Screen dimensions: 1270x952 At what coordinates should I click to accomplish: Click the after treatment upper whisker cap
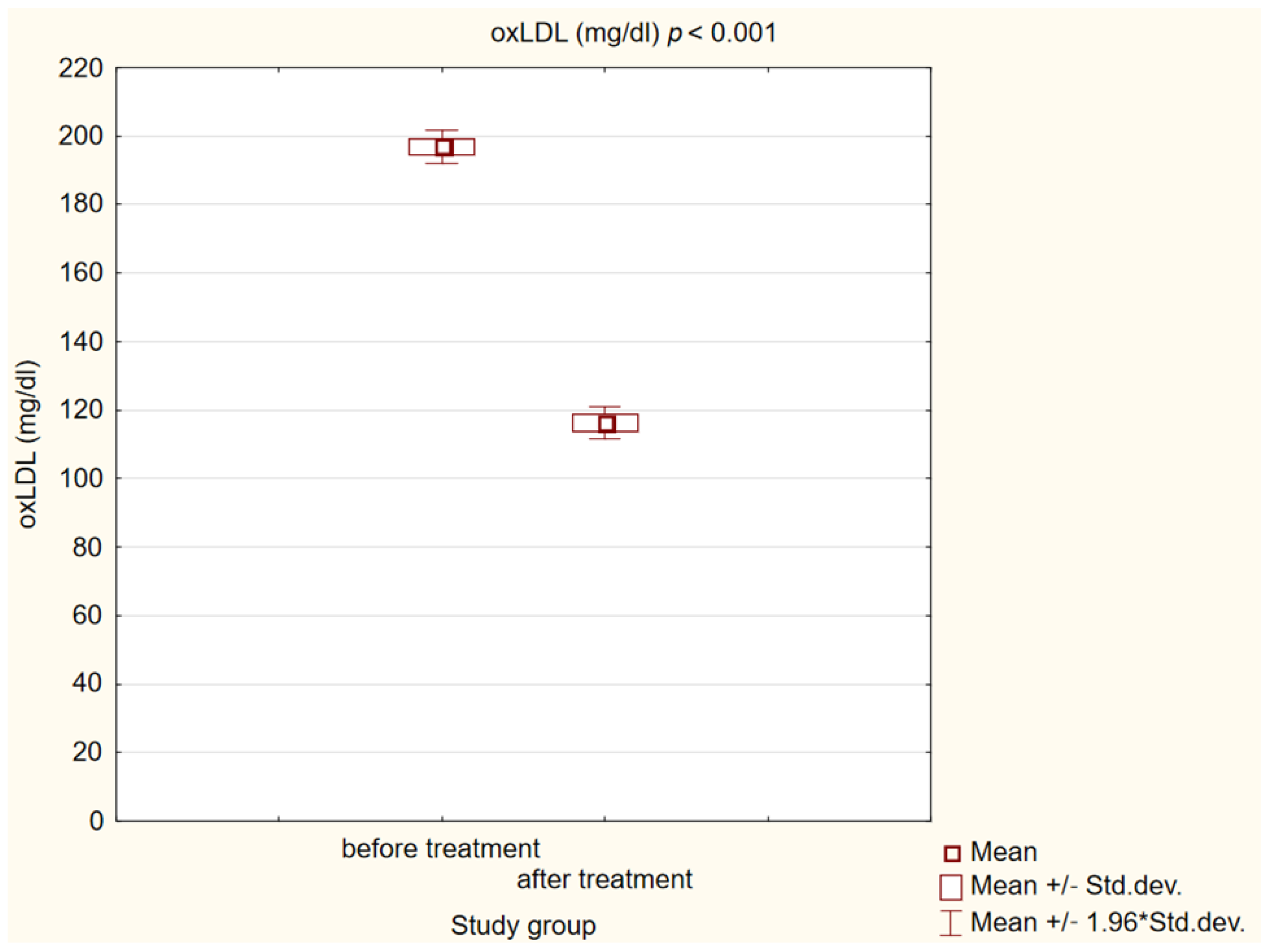pos(605,407)
